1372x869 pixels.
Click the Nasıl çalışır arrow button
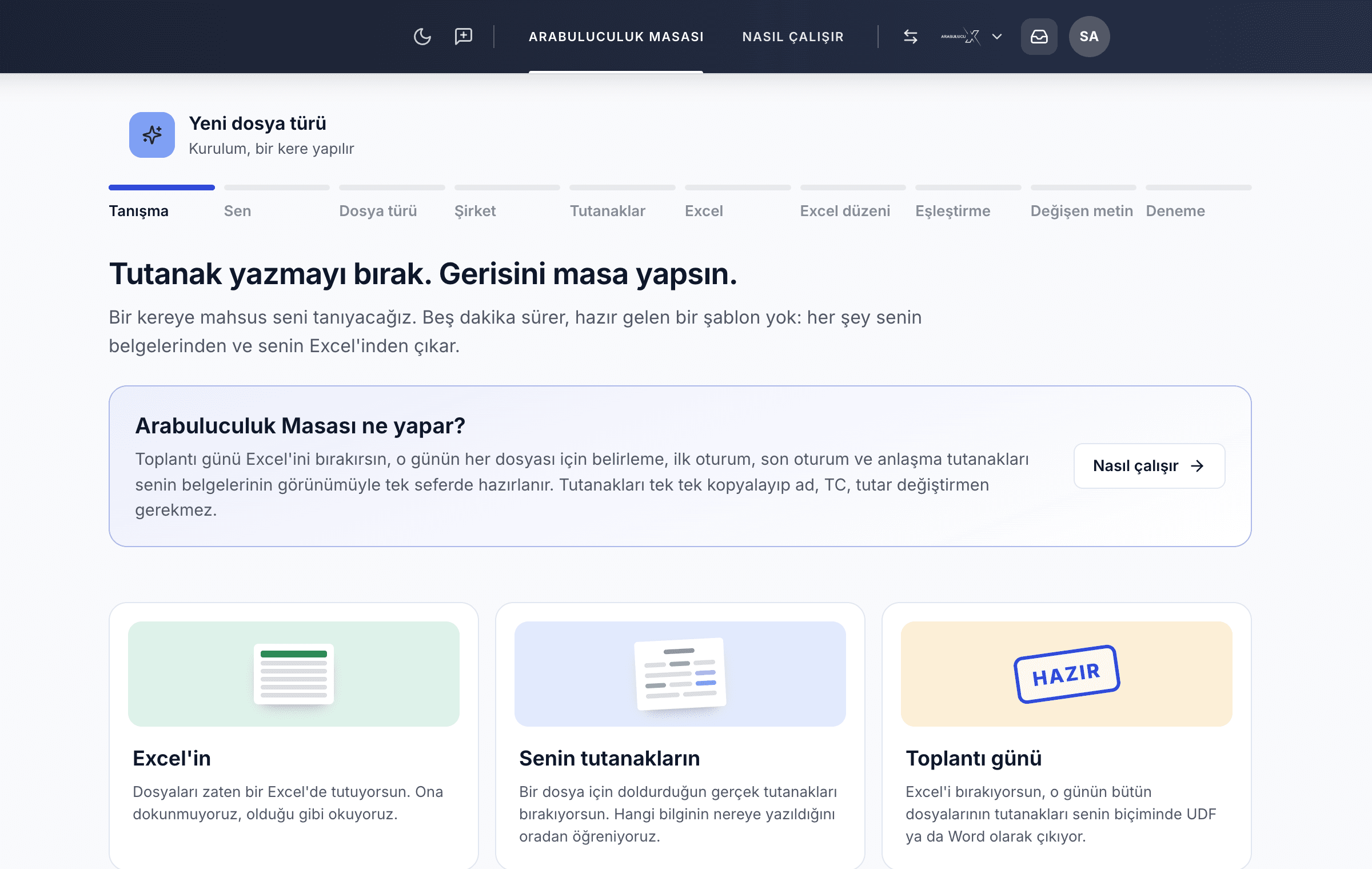click(1149, 466)
